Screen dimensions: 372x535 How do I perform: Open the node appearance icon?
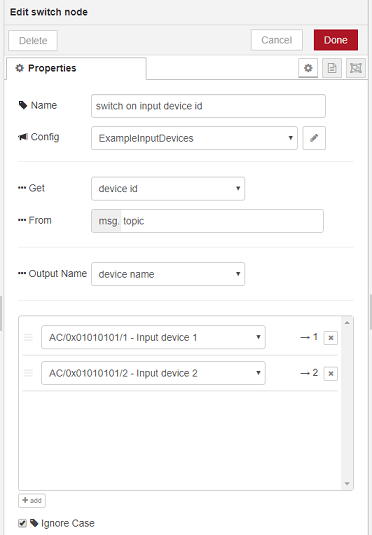pos(356,68)
